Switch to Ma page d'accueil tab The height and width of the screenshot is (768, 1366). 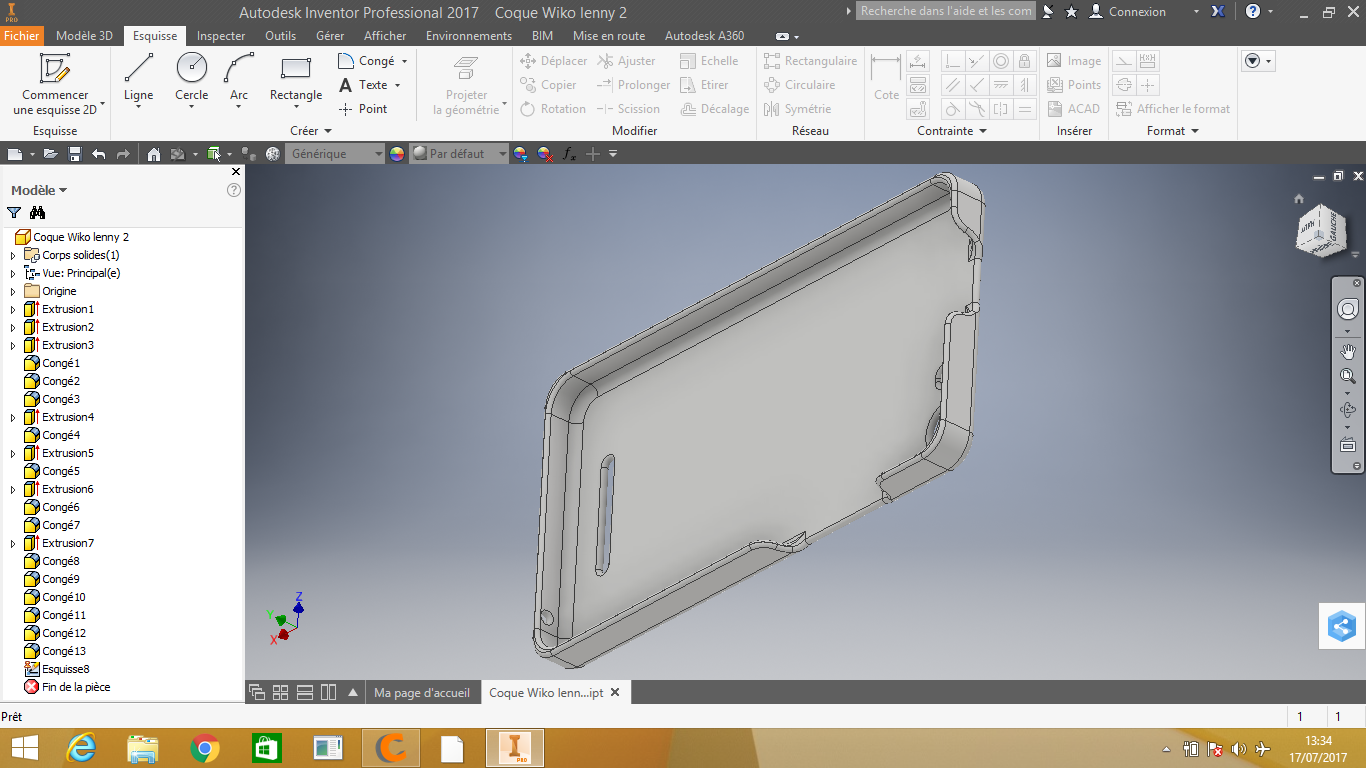421,693
